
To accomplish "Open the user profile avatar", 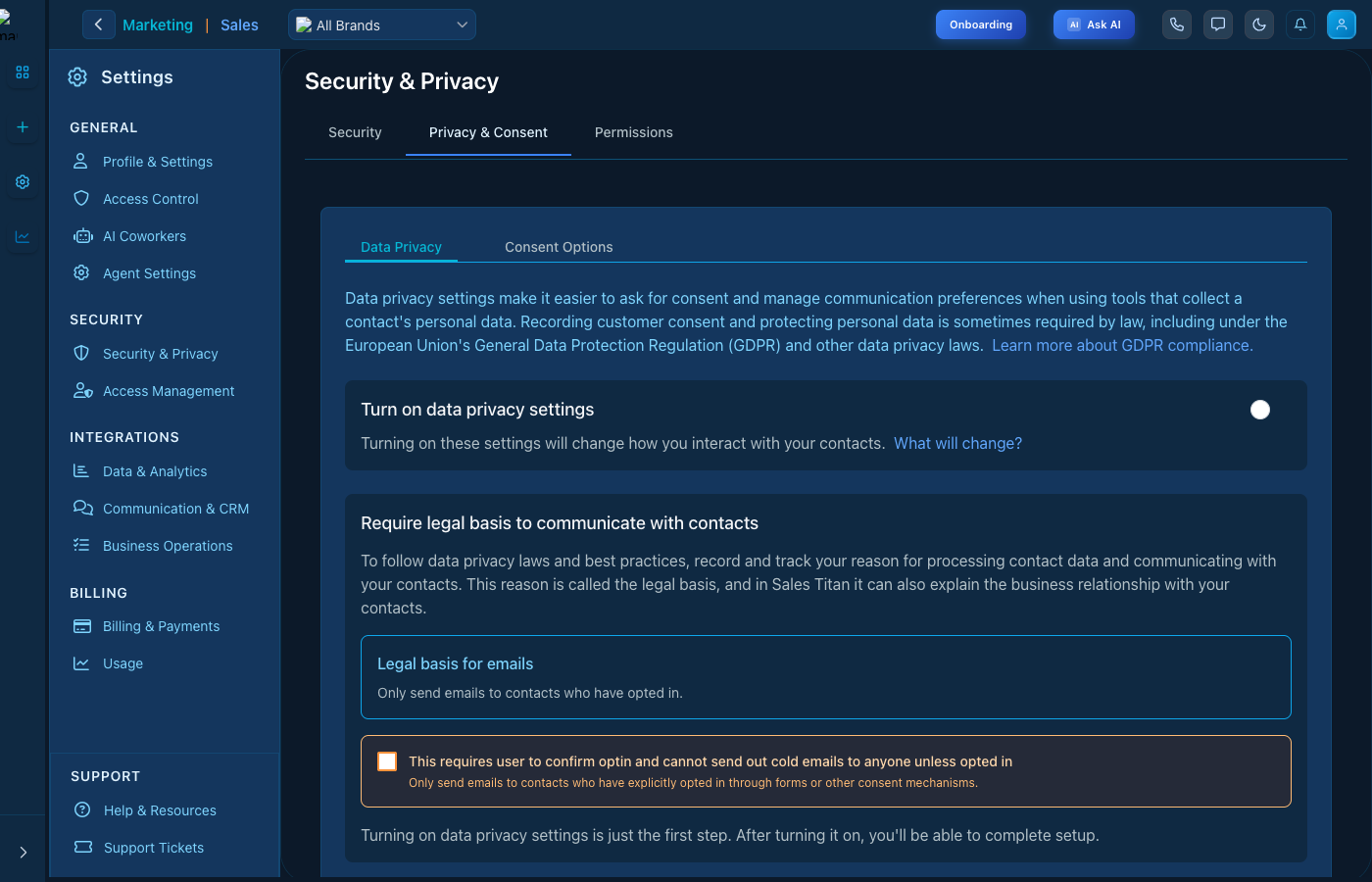I will (x=1342, y=24).
